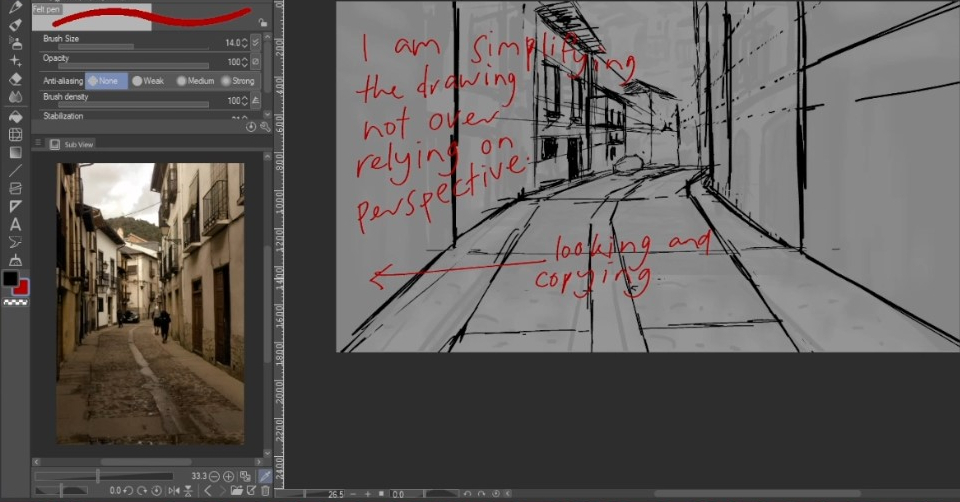Open an image file in Sub View

pos(236,490)
